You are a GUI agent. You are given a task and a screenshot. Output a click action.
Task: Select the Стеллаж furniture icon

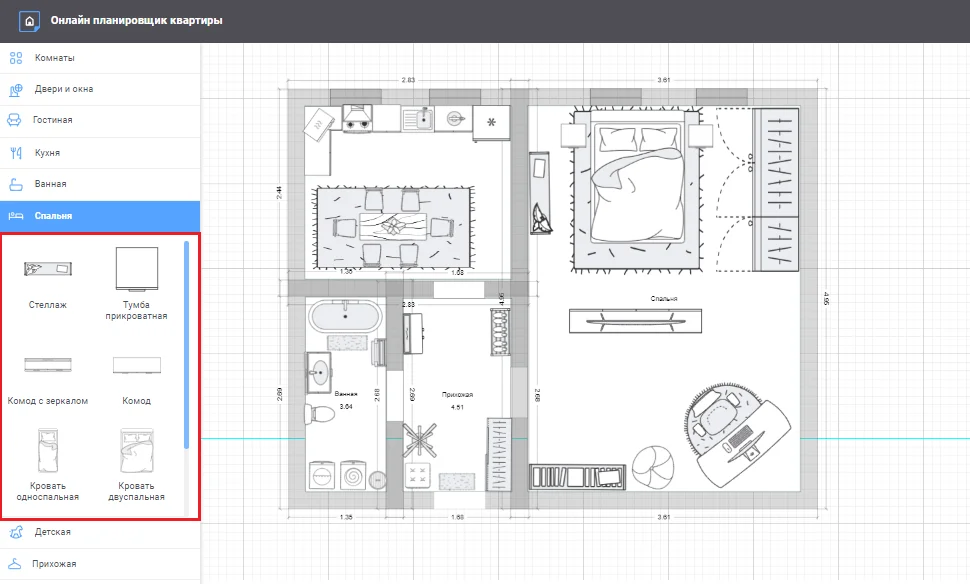pos(48,269)
